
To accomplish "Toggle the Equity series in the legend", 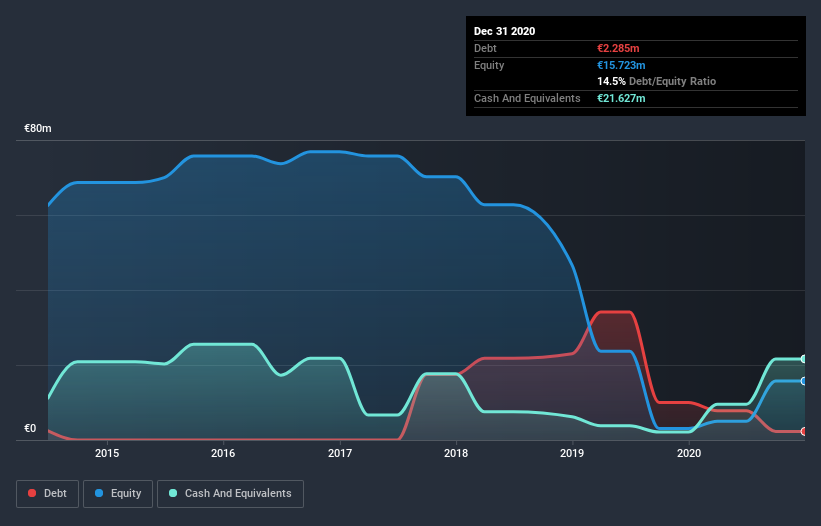I will [x=118, y=494].
